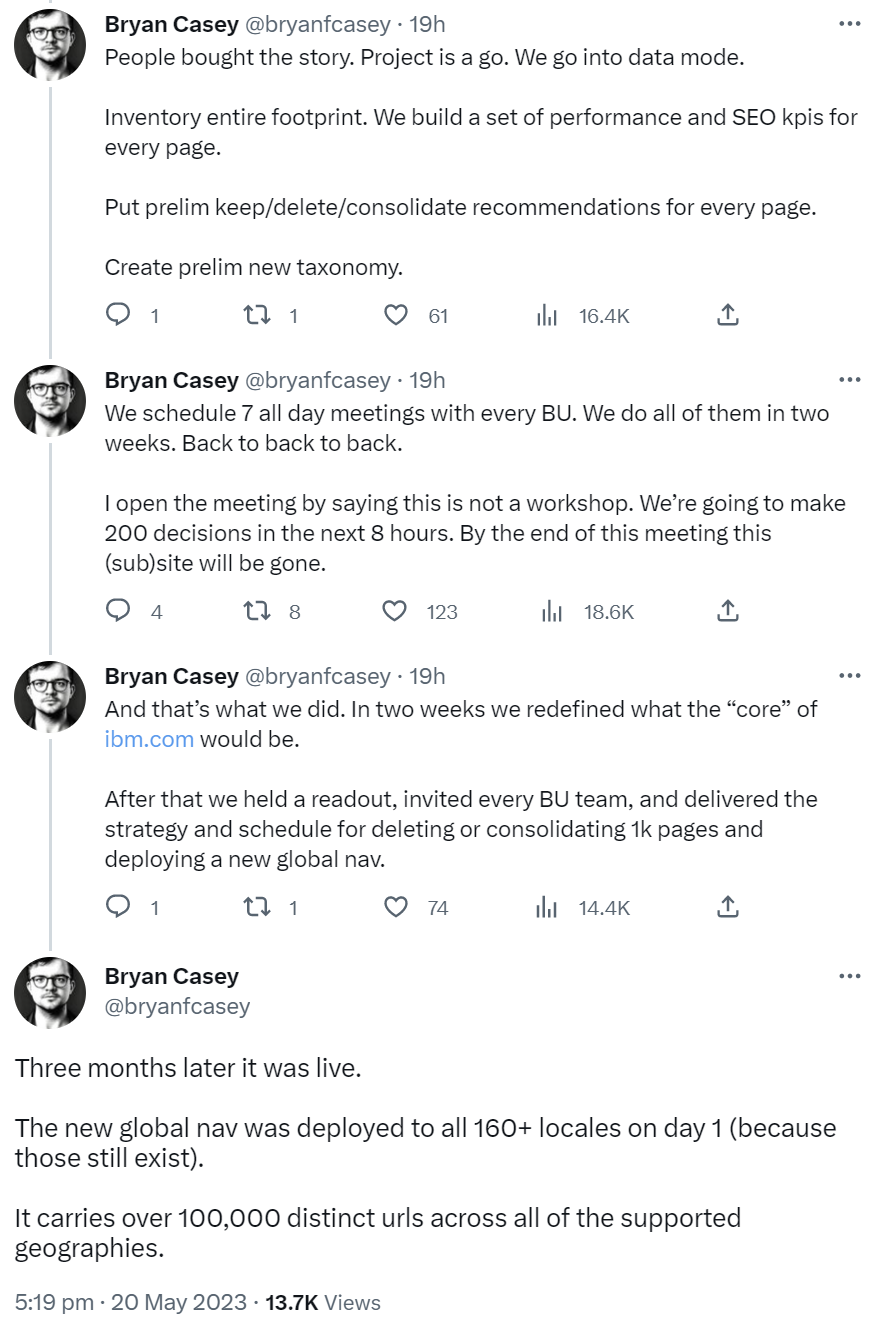Click Bryan Casey's avatar on the final tweet
Screen dimensions: 870x1341
pyautogui.click(x=49, y=992)
